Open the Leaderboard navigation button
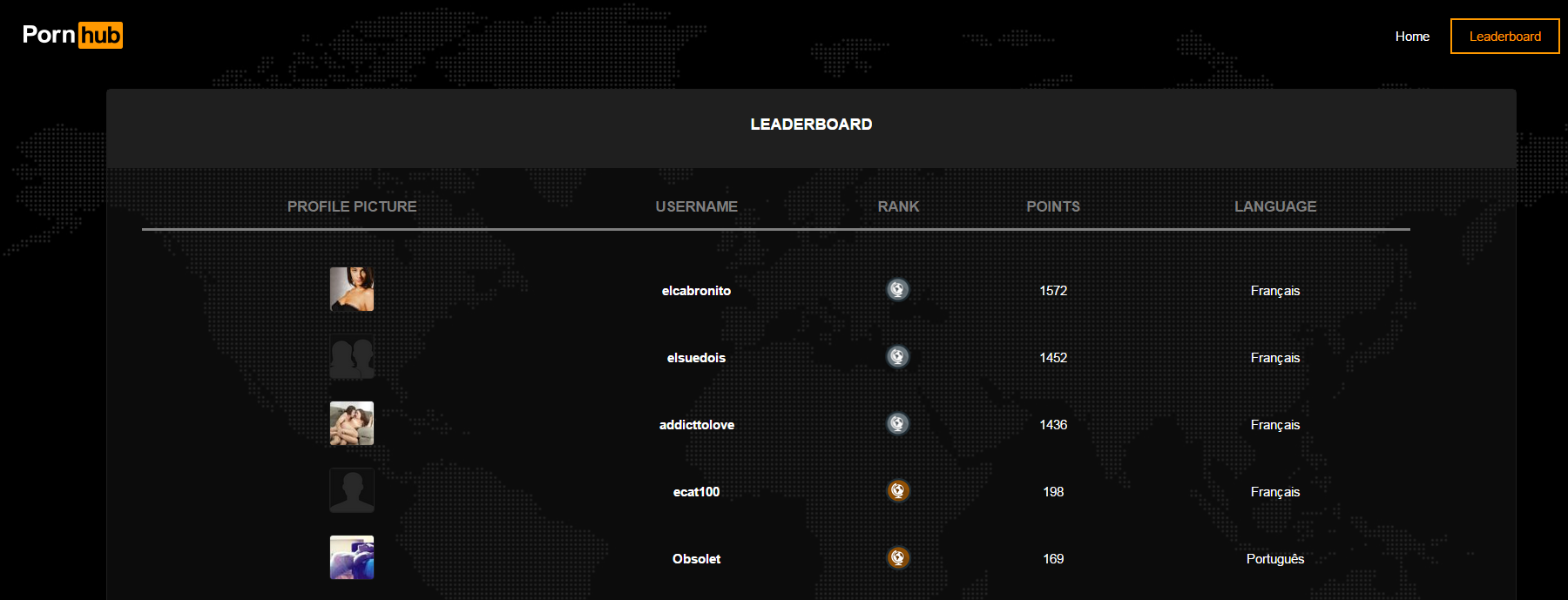1568x600 pixels. coord(1505,37)
